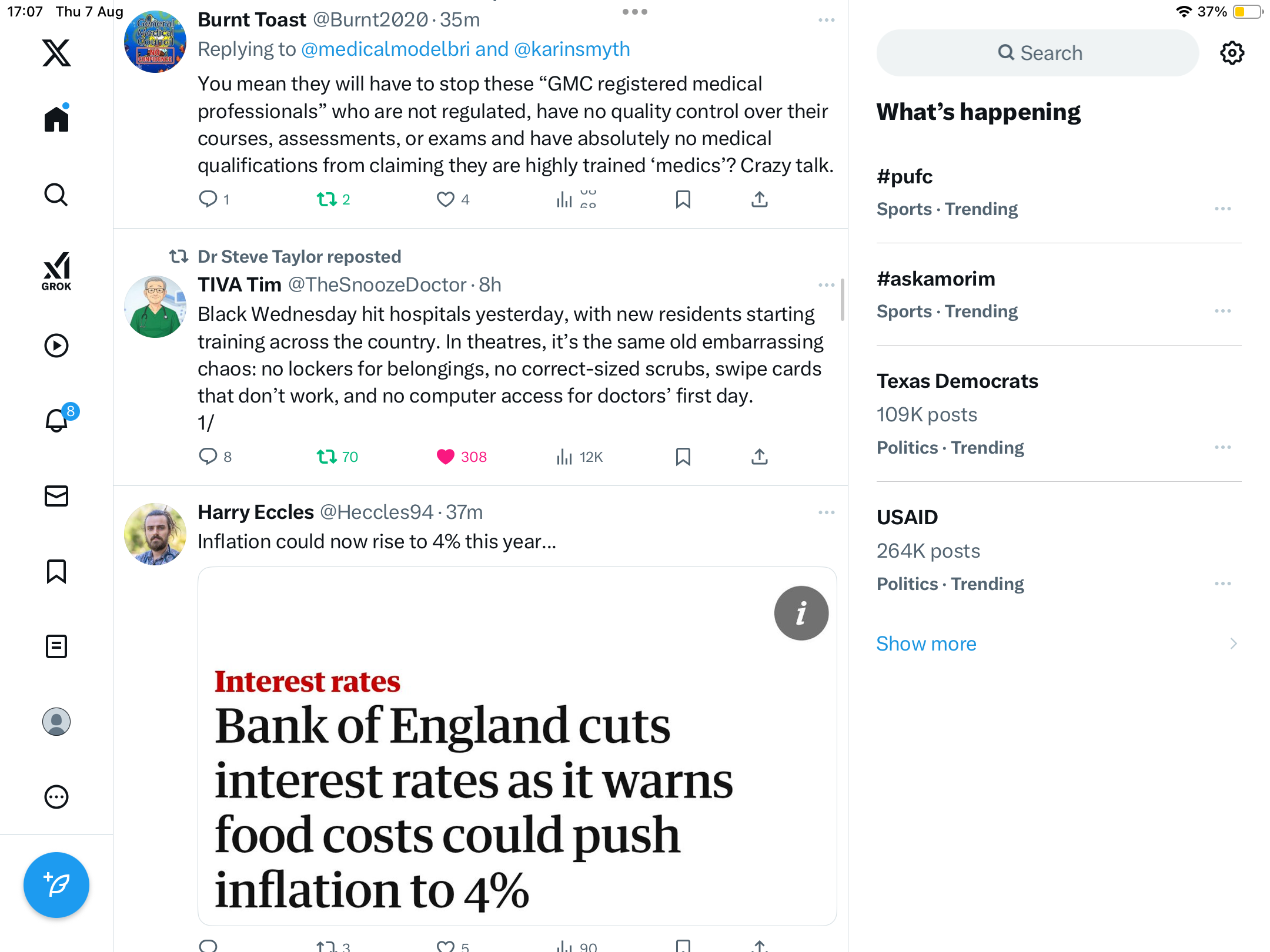Open search settings gear icon
Image resolution: width=1270 pixels, height=952 pixels.
coord(1232,53)
